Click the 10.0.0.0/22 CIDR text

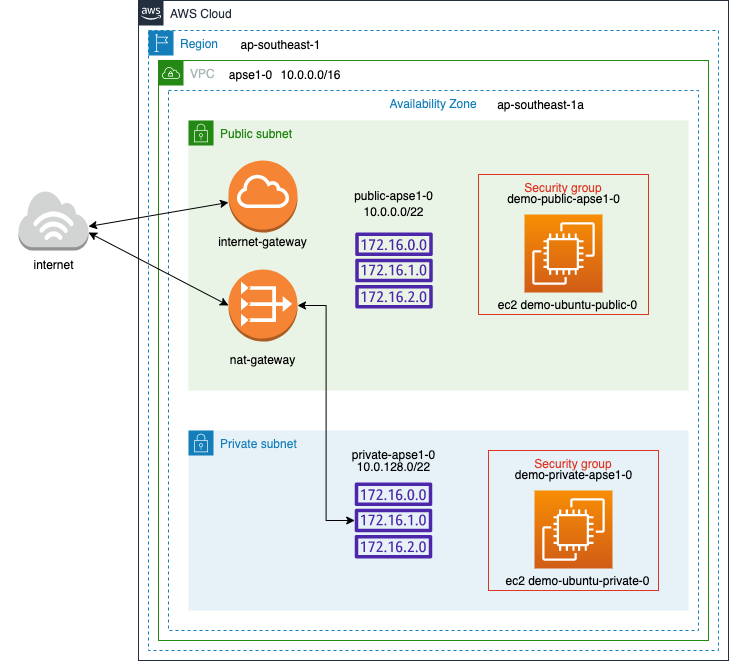[393, 212]
